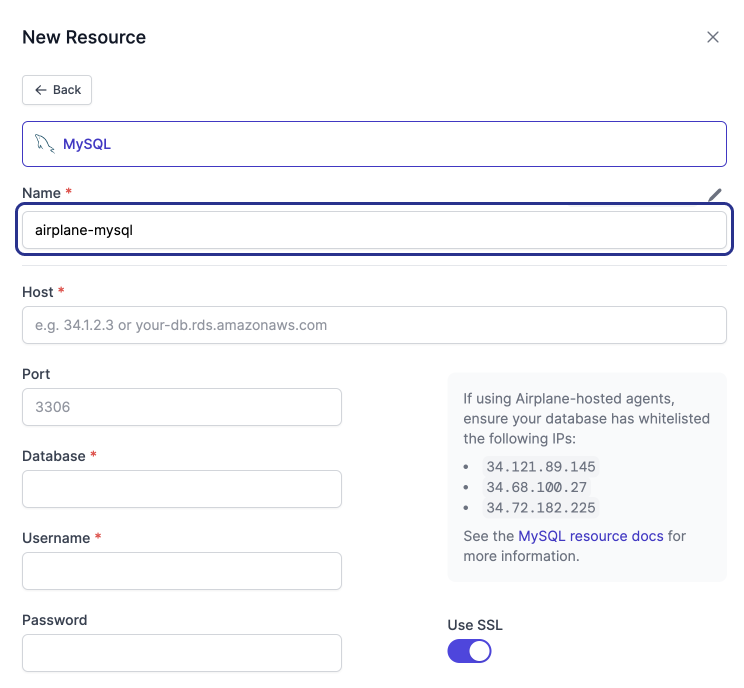Toggle the Use SSL switch off
The image size is (744, 688).
469,651
